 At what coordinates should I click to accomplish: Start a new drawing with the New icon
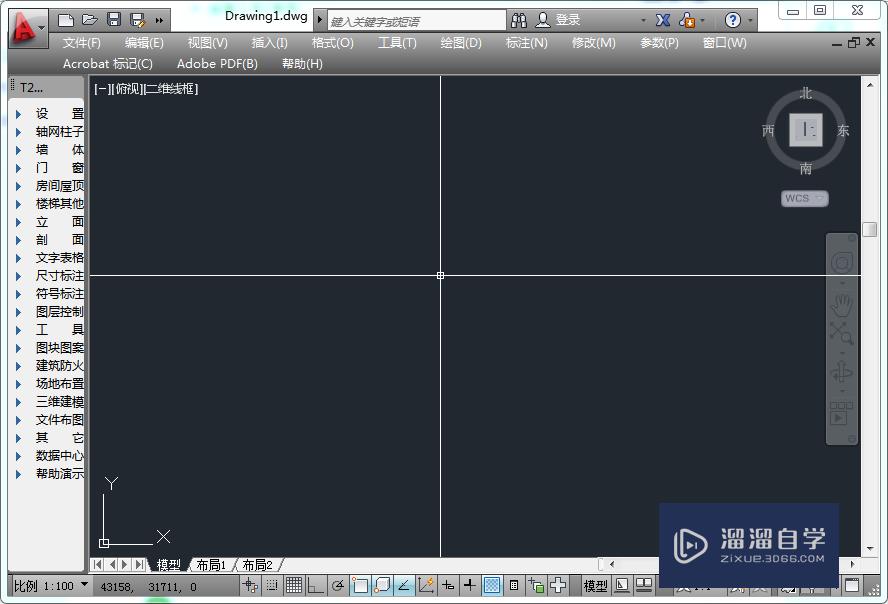[65, 18]
